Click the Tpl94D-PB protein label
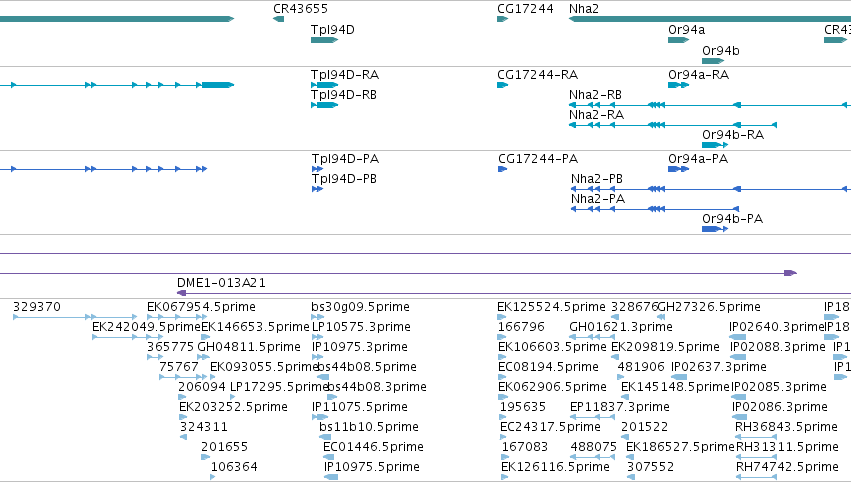The image size is (851, 482). [x=344, y=179]
